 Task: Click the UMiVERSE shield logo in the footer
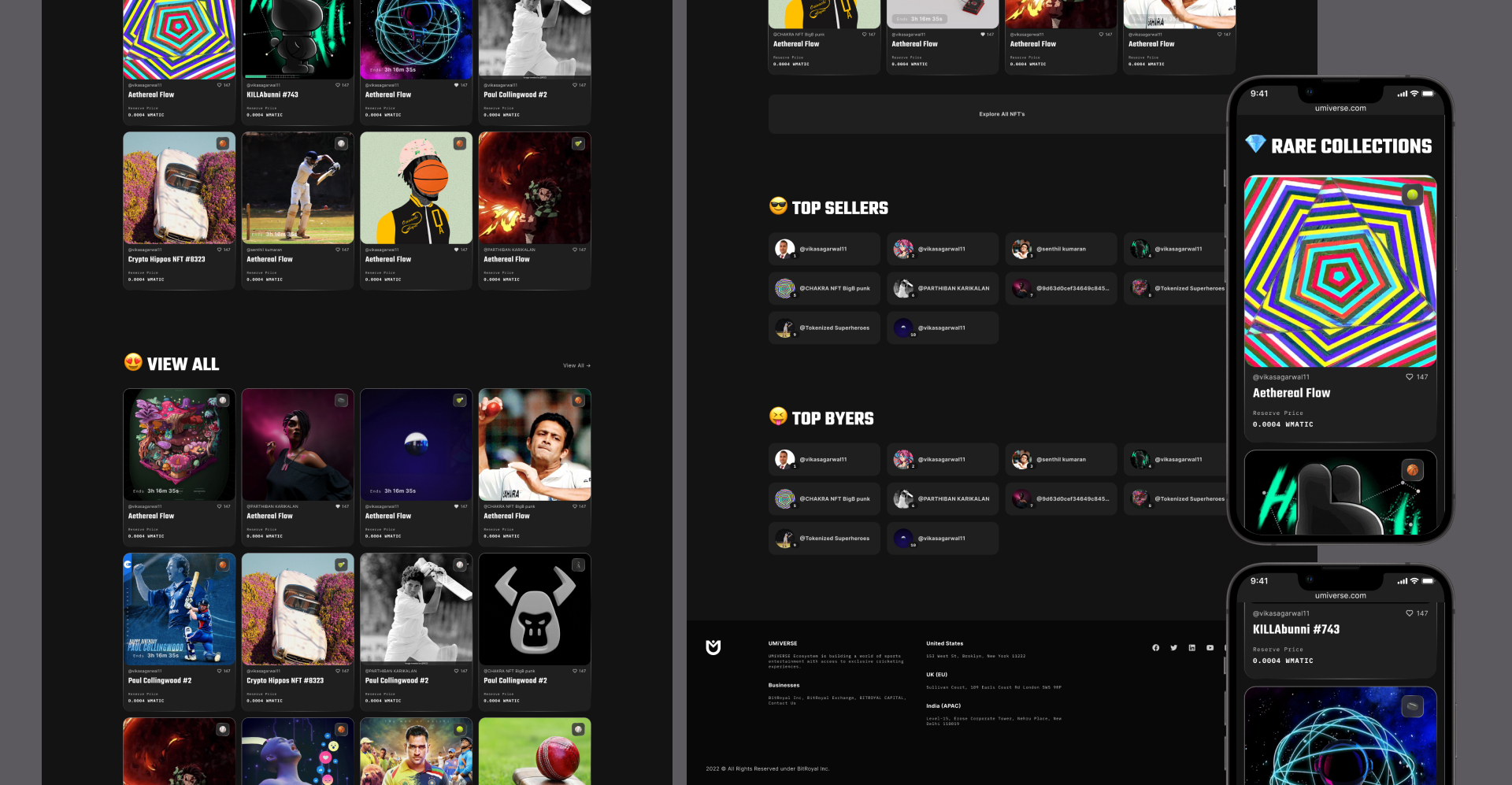pos(713,647)
